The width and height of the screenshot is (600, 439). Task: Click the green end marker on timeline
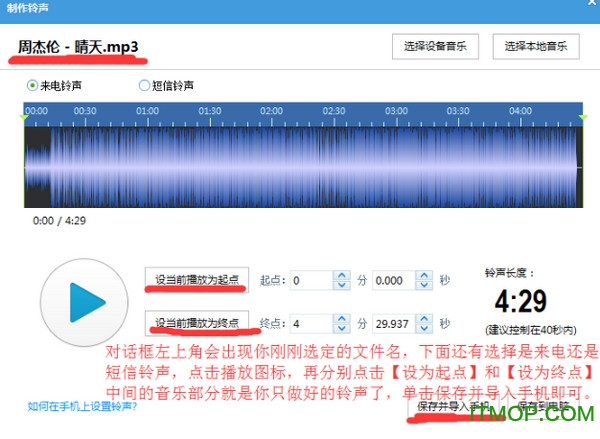coord(583,117)
